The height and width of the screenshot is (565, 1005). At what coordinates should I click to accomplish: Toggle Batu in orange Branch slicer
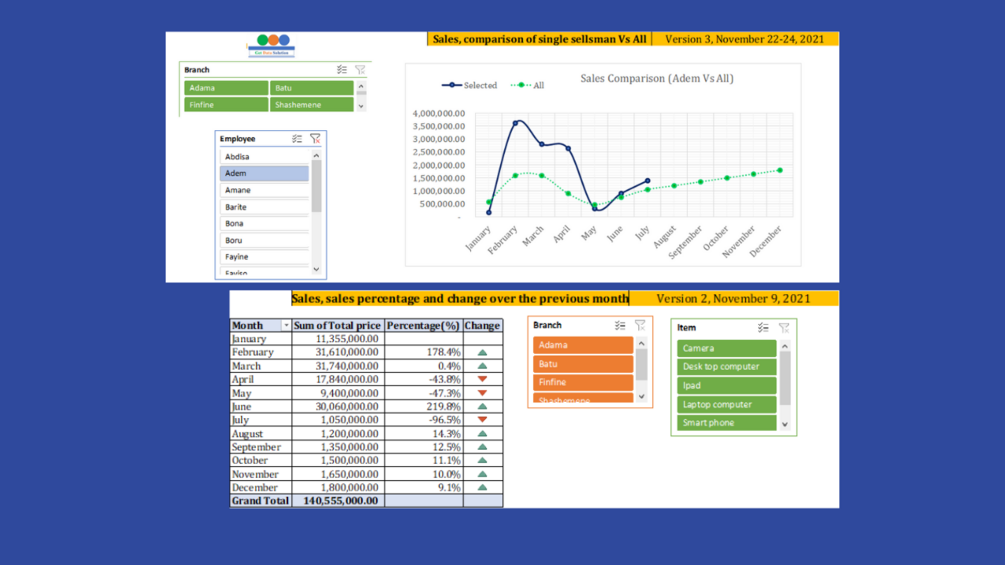(x=583, y=363)
